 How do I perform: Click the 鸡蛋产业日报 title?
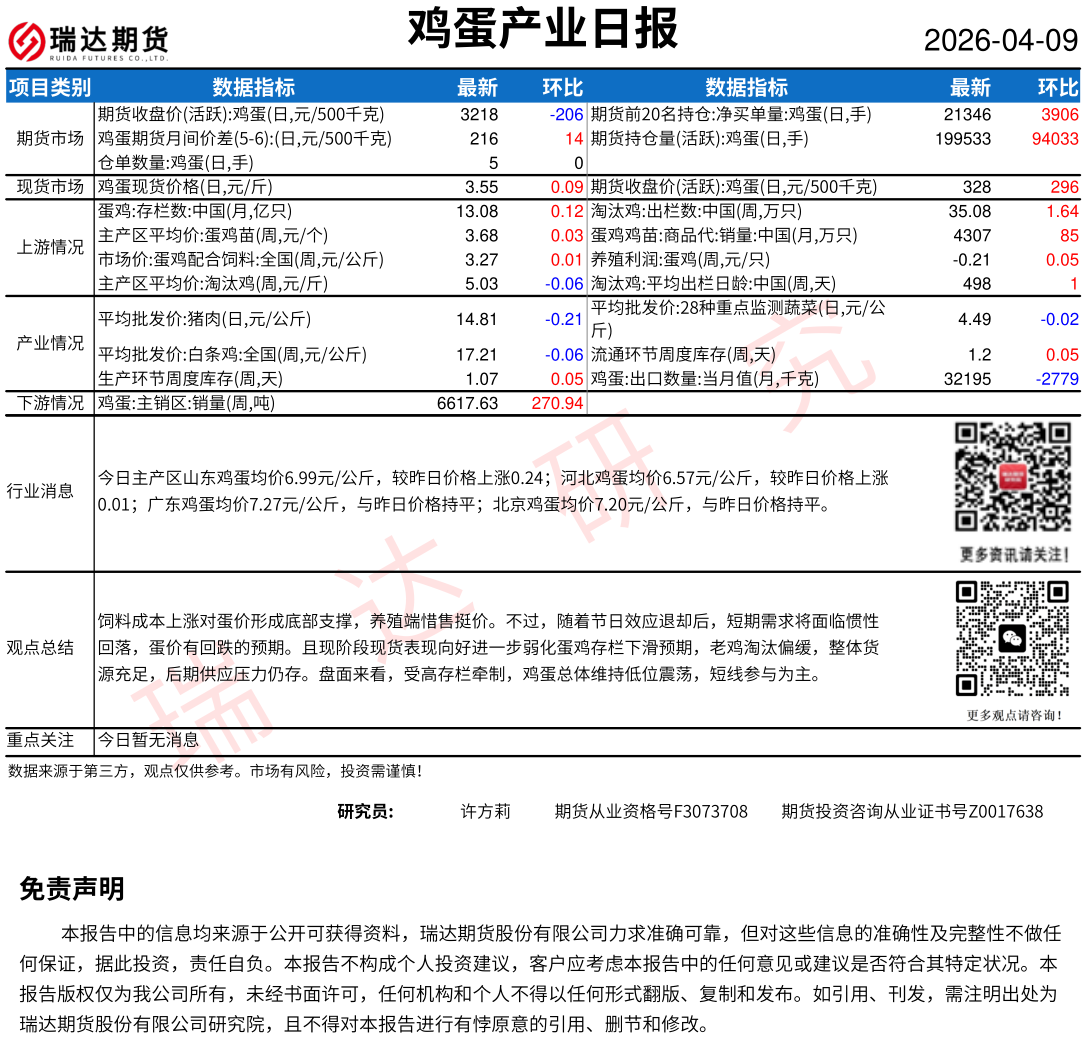click(542, 28)
